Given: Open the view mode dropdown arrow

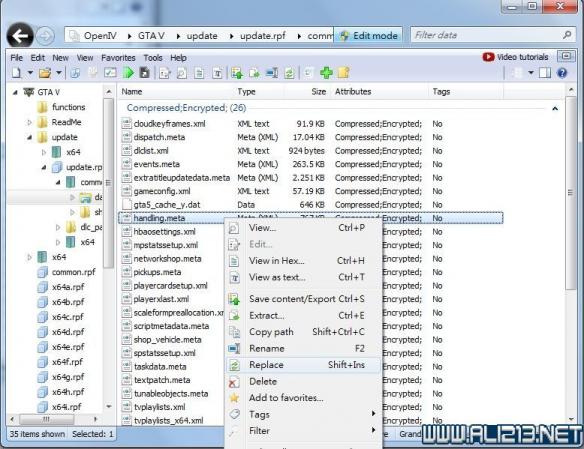Looking at the screenshot, I should click(531, 73).
